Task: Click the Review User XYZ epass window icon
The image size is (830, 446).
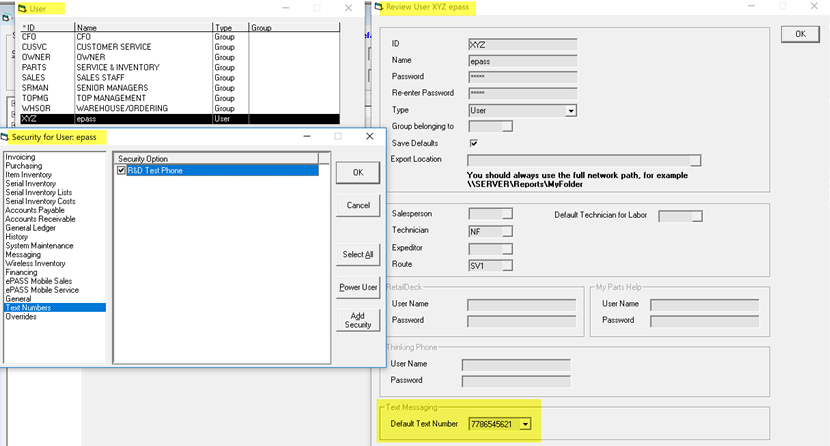Action: click(378, 7)
